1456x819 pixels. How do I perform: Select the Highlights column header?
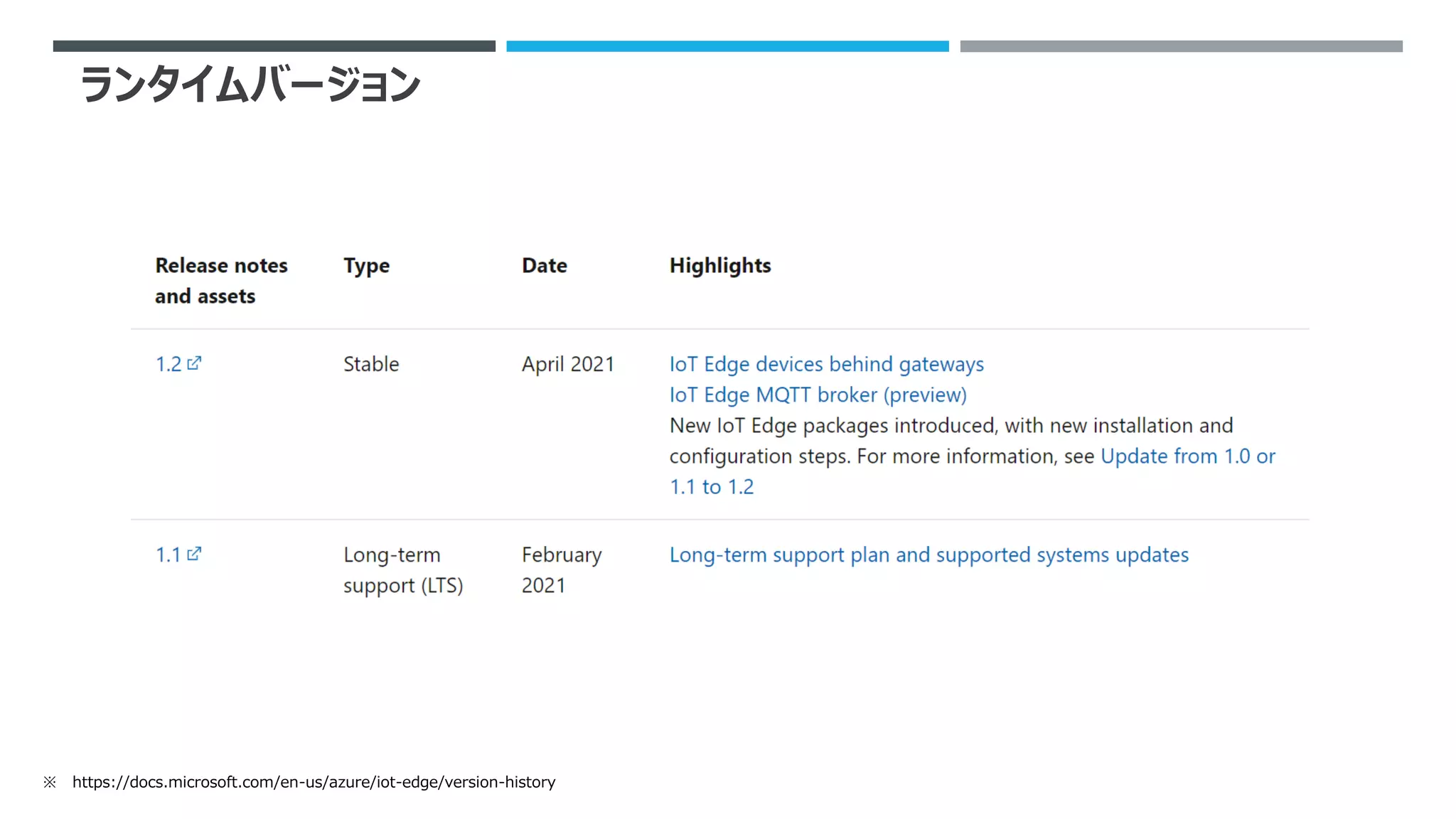pyautogui.click(x=720, y=266)
